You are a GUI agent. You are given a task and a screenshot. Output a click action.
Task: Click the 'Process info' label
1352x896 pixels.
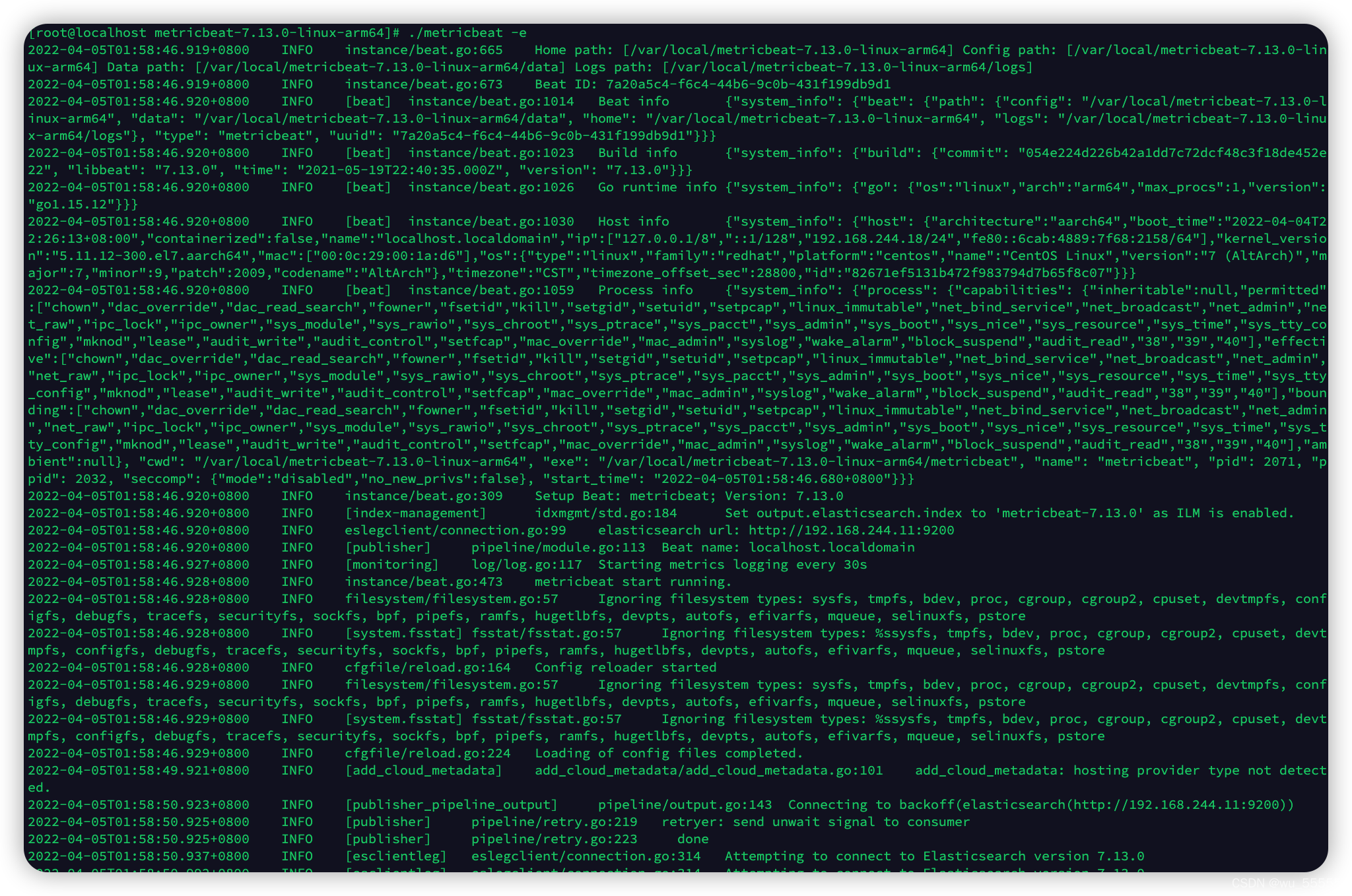[x=645, y=290]
